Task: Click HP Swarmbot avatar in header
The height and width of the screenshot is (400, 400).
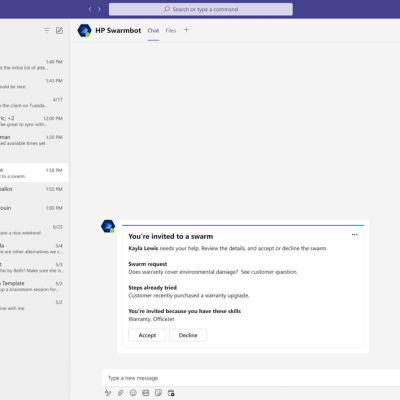Action: click(84, 30)
